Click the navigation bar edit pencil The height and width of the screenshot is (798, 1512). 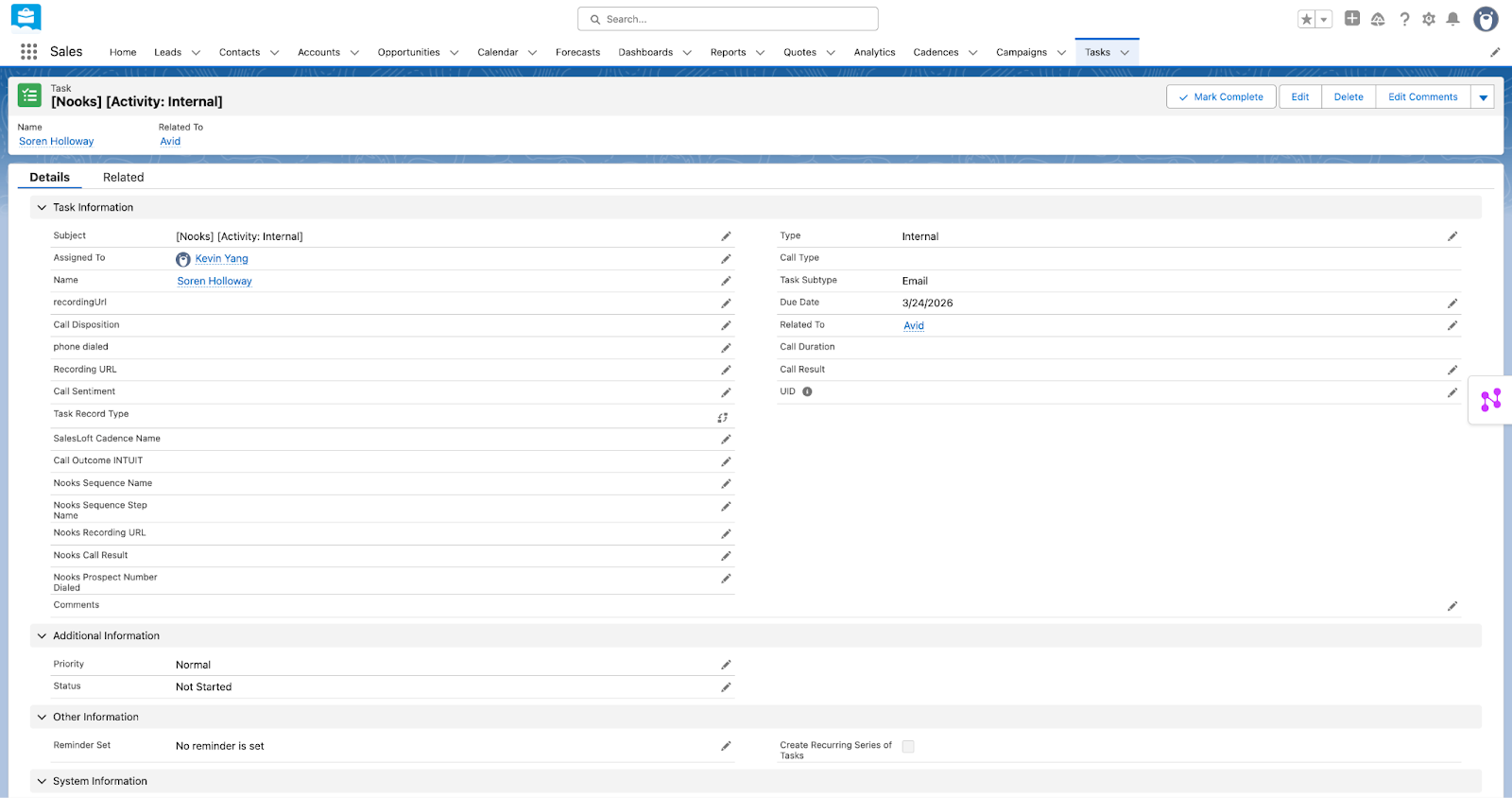coord(1495,52)
